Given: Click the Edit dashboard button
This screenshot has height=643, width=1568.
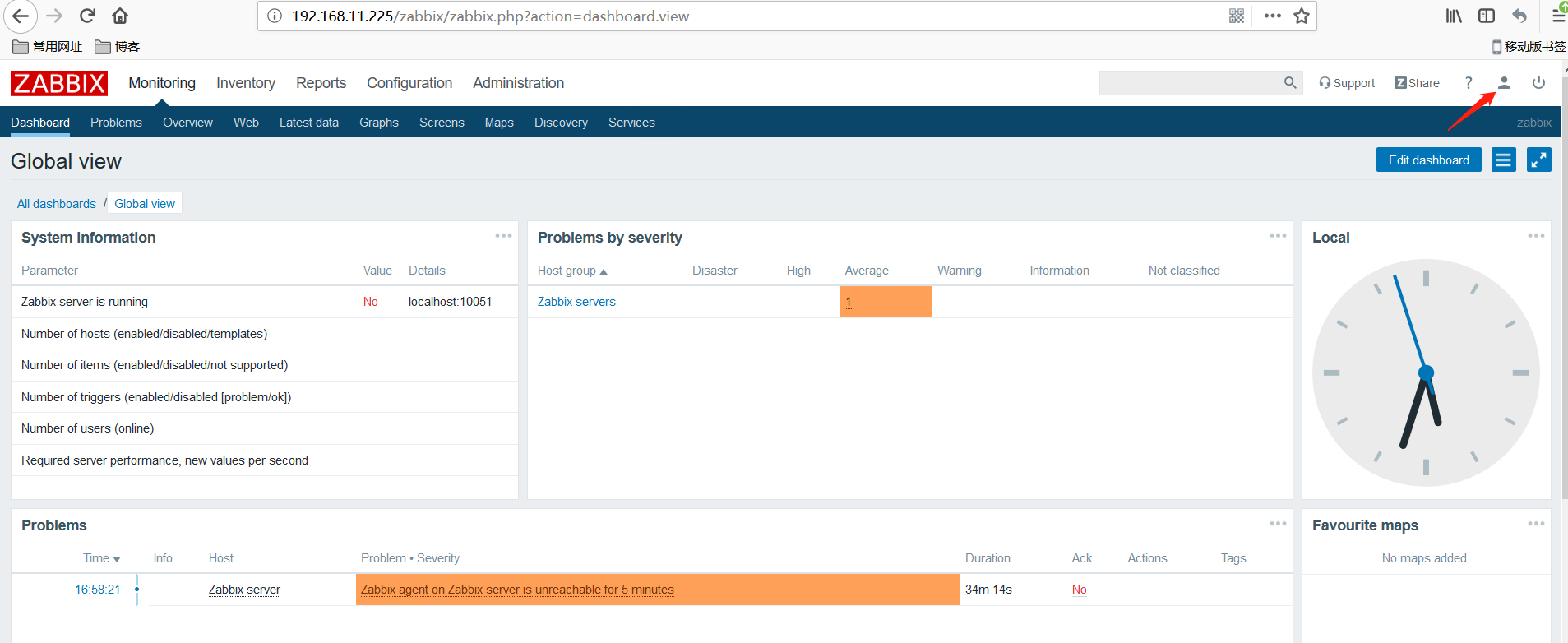Looking at the screenshot, I should [1429, 160].
